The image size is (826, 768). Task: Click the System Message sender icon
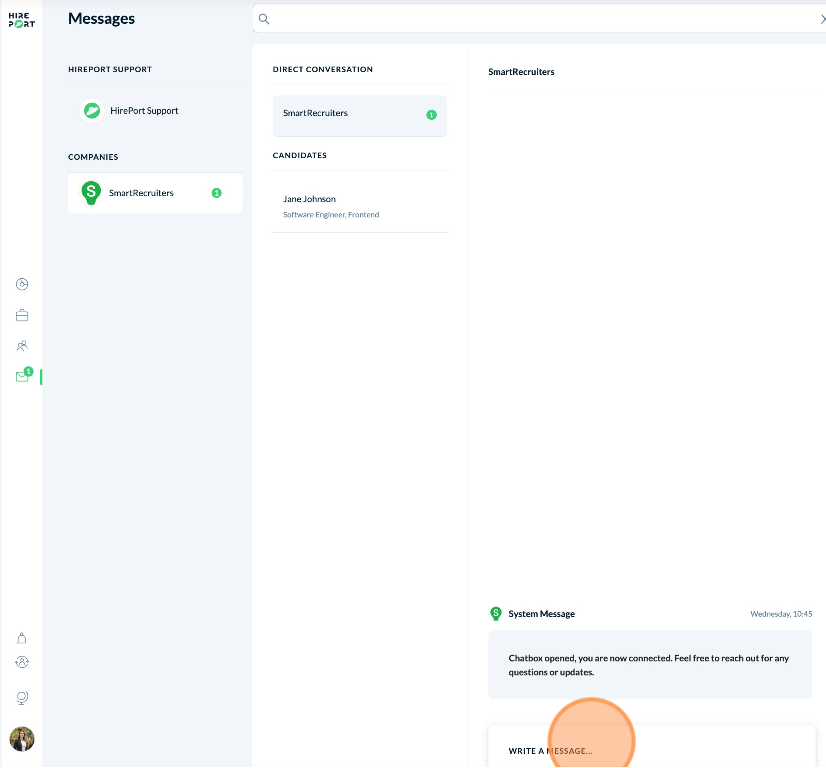(496, 614)
